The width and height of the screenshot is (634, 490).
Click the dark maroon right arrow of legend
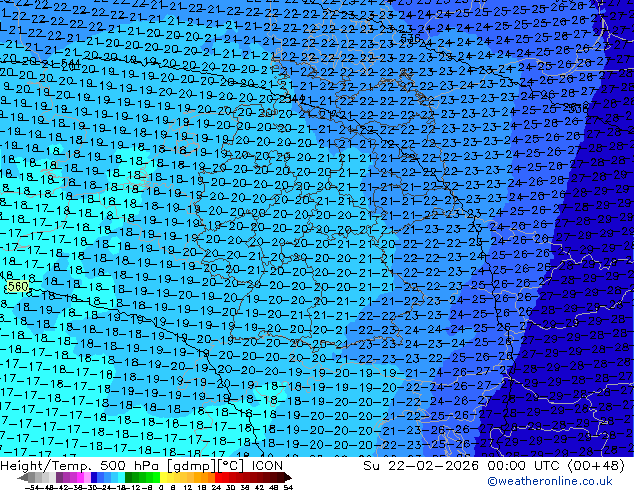point(288,477)
